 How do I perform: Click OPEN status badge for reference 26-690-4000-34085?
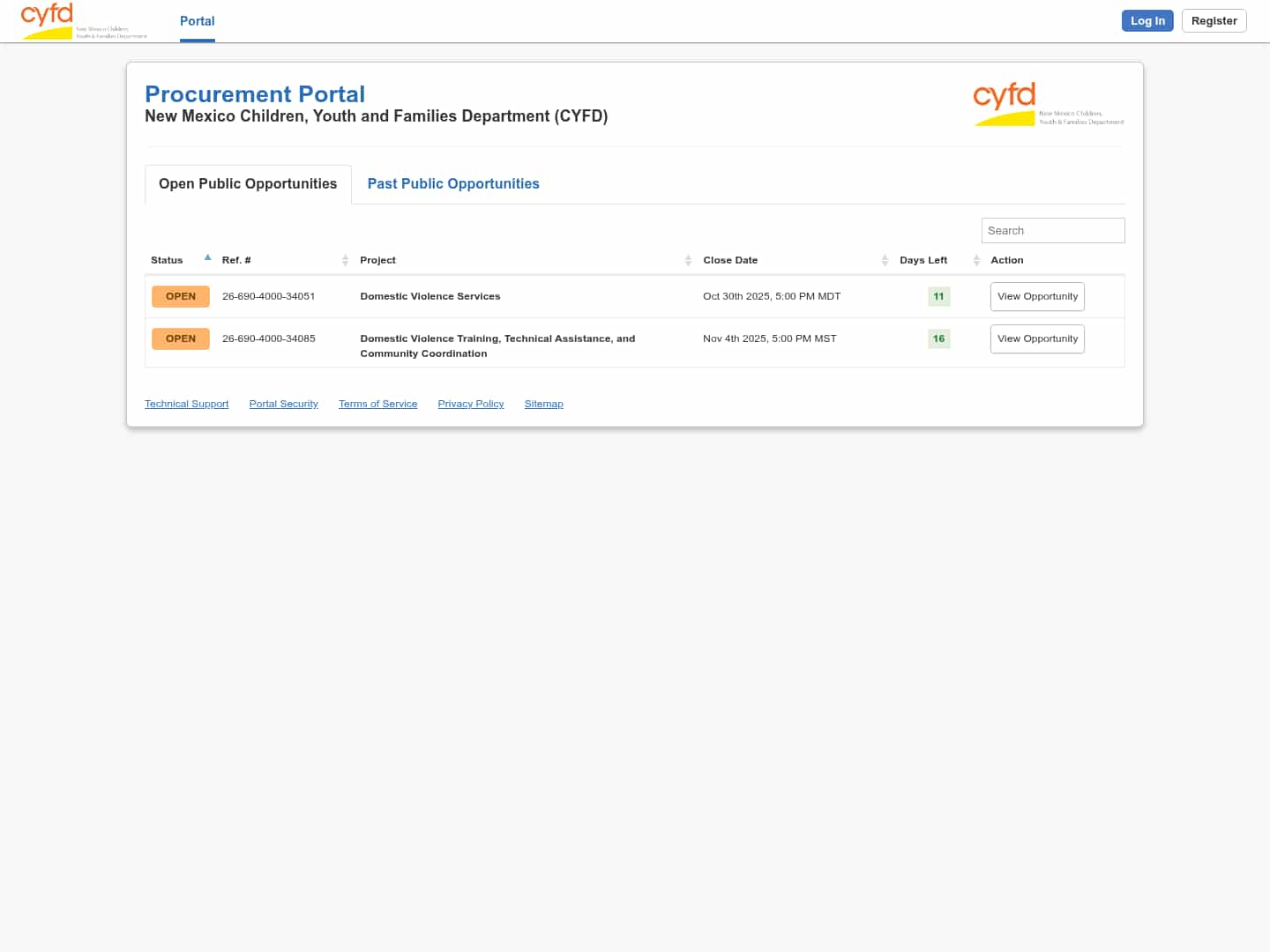[x=181, y=338]
